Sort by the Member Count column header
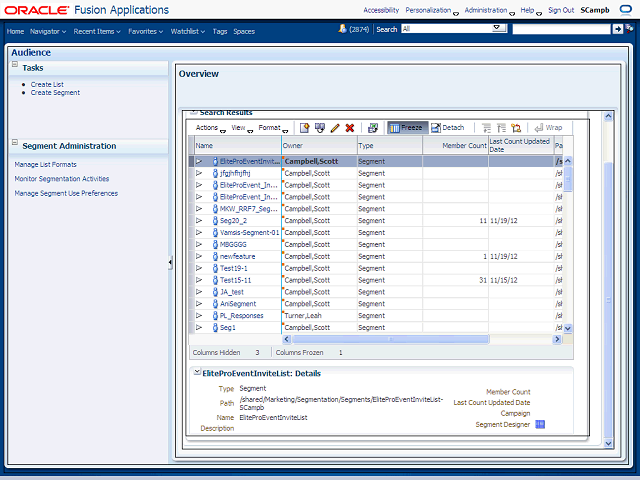Viewport: 640px width, 480px height. (x=456, y=146)
